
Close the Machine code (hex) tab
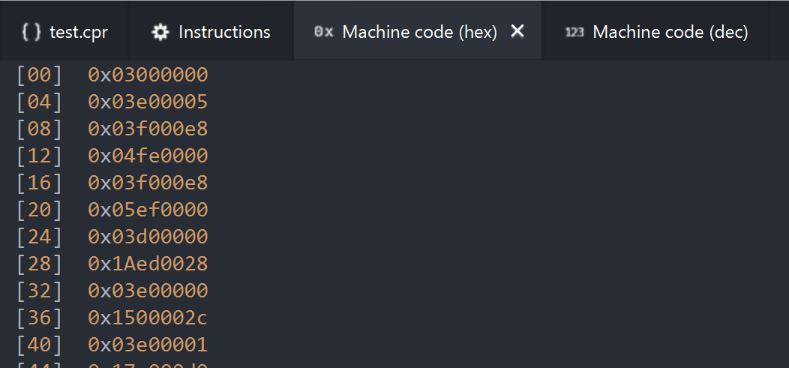(517, 31)
